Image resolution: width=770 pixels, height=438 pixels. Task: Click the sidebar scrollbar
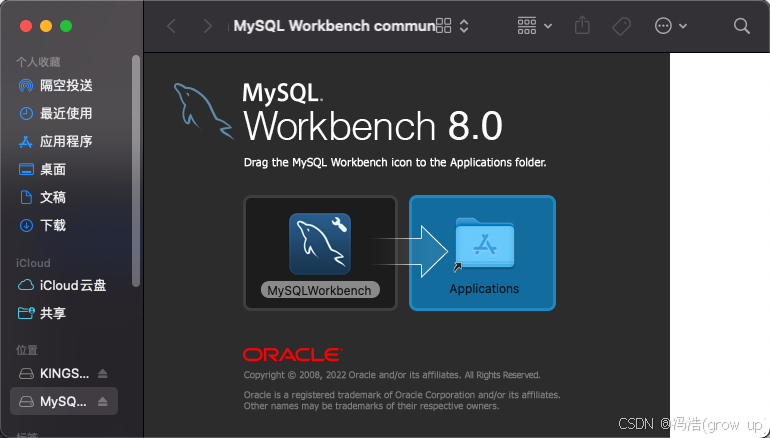136,171
